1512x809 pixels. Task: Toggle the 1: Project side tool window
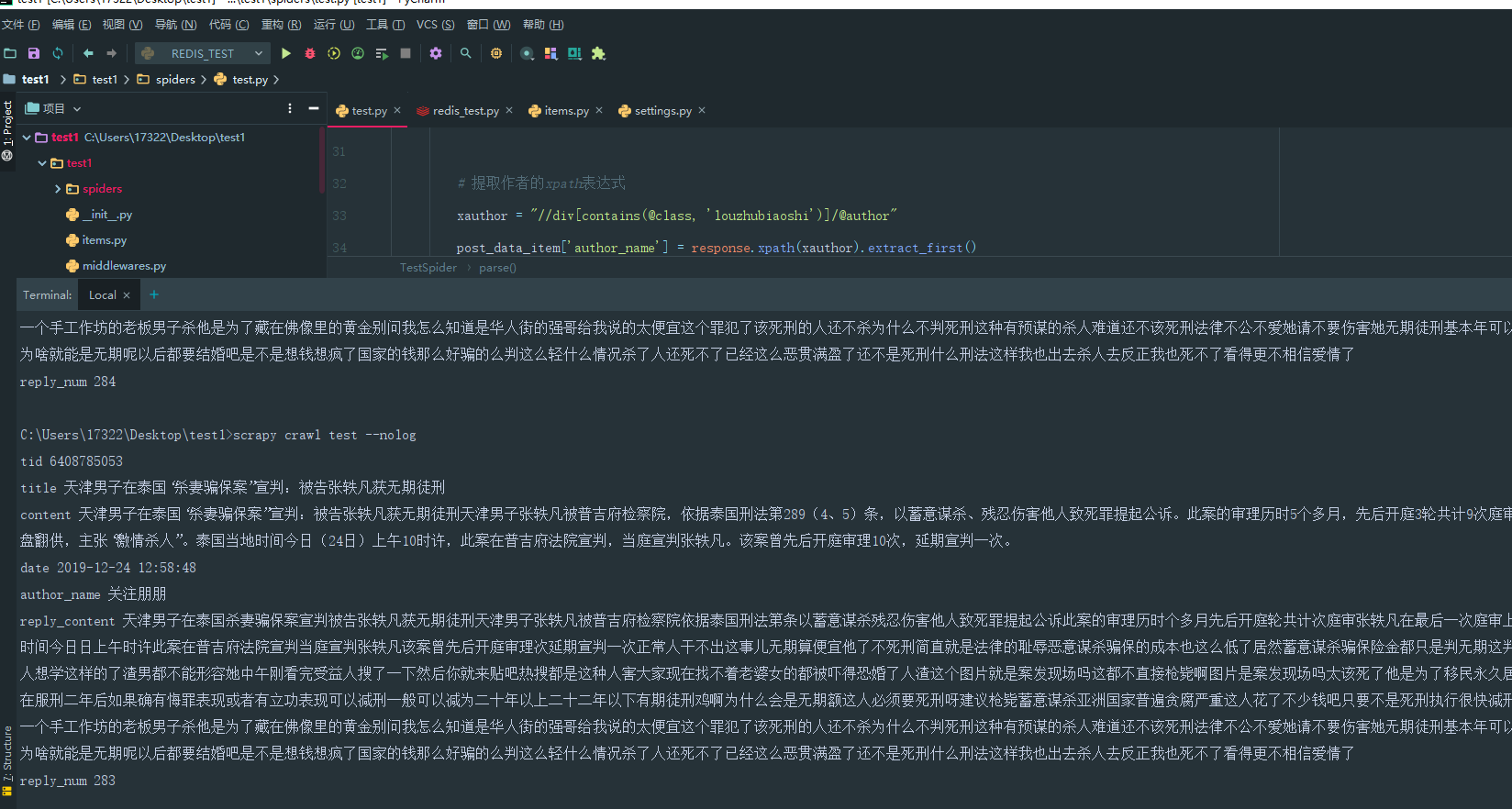[7, 129]
